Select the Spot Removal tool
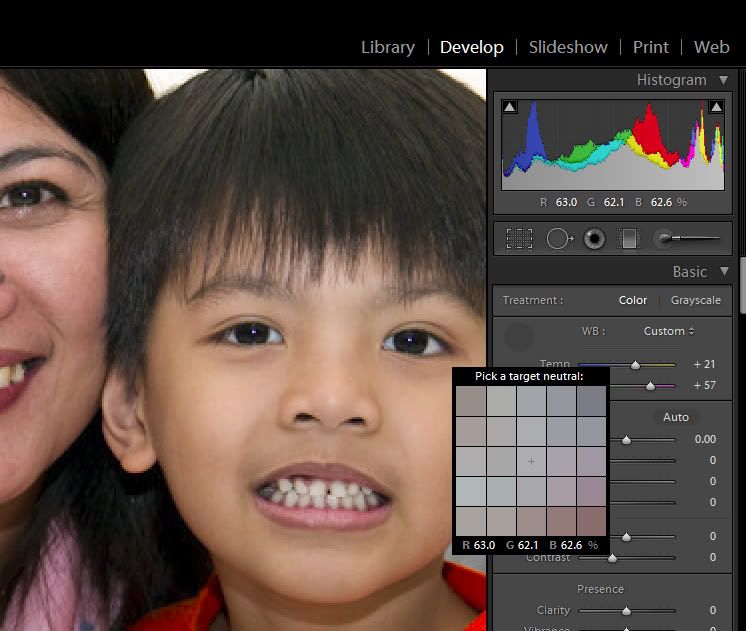The width and height of the screenshot is (746, 631). point(559,239)
